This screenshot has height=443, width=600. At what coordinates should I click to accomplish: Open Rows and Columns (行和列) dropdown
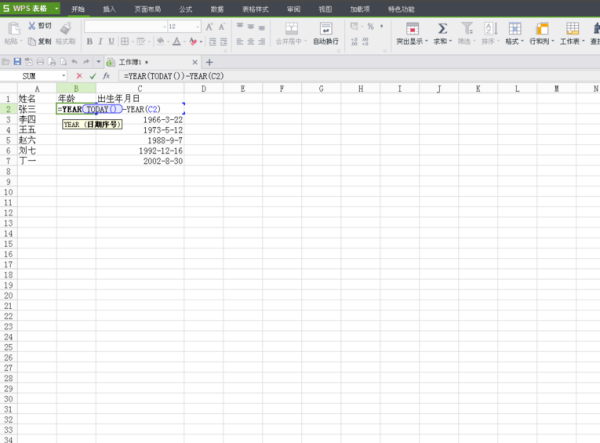[541, 41]
